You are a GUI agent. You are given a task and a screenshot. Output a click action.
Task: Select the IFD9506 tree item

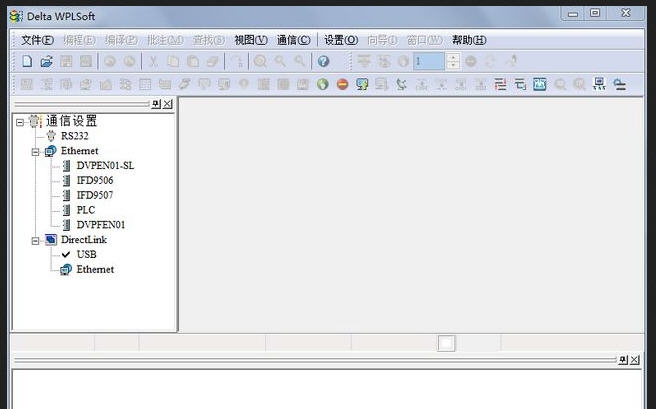[x=95, y=180]
